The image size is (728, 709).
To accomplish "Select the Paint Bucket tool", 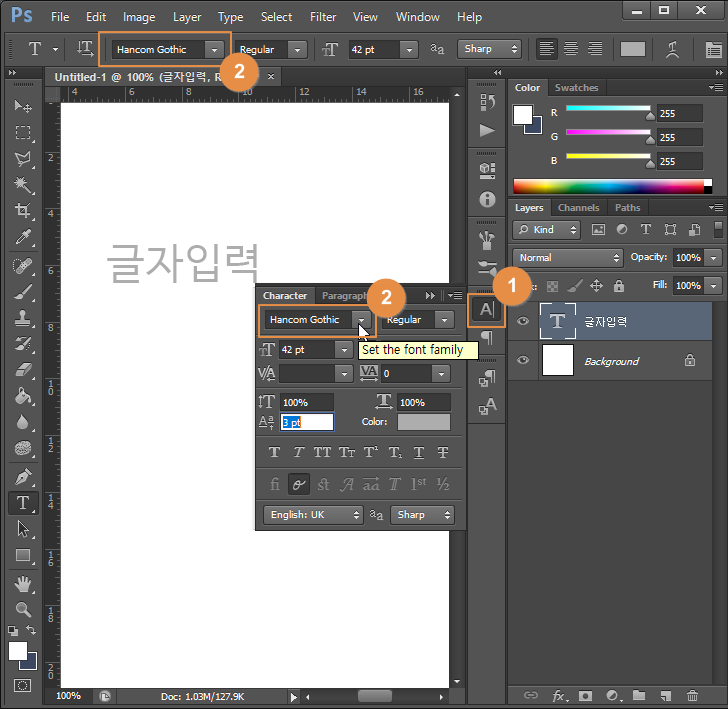I will tap(23, 396).
